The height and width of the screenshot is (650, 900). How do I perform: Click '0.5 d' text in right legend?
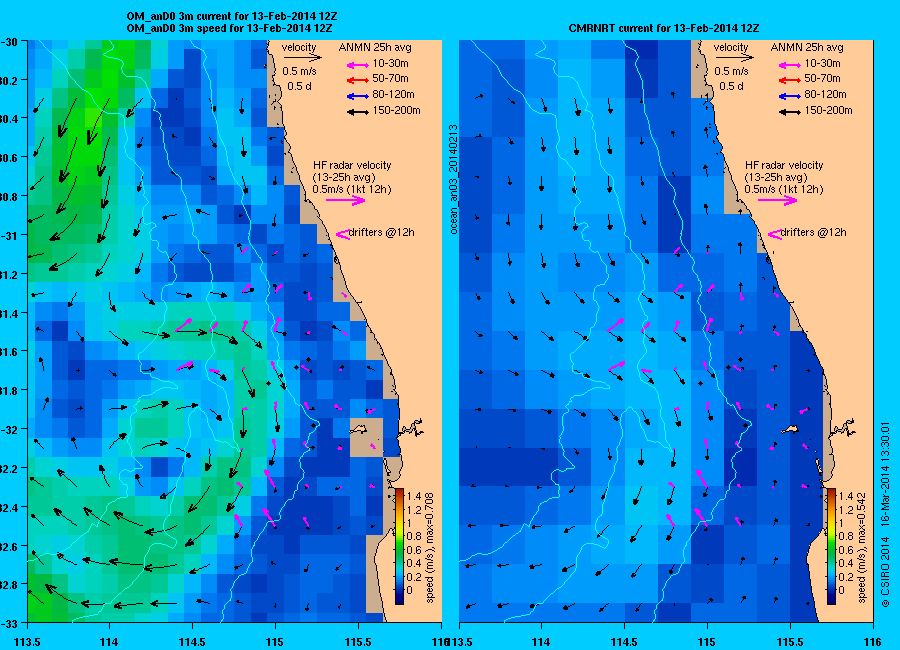coord(732,86)
